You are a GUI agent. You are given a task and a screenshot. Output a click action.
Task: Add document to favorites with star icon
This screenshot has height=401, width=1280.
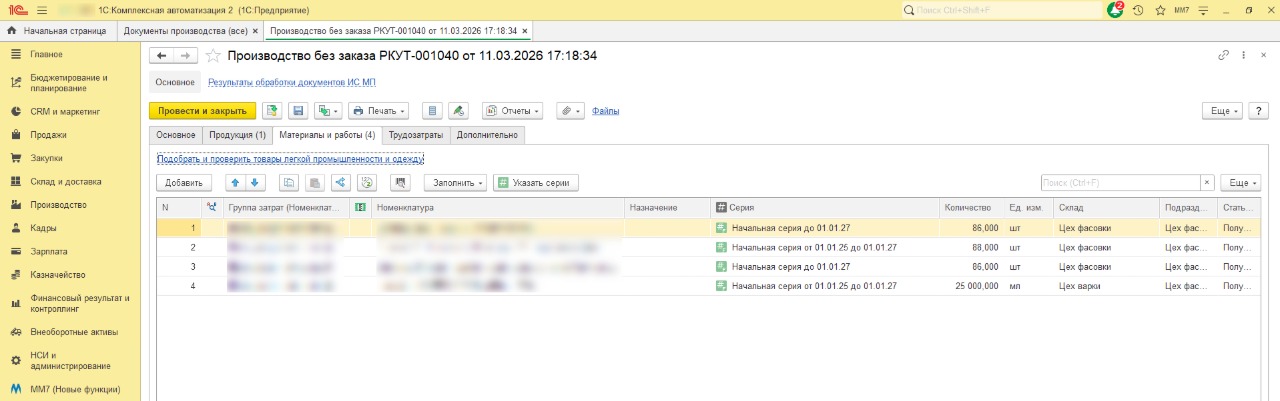[x=212, y=56]
